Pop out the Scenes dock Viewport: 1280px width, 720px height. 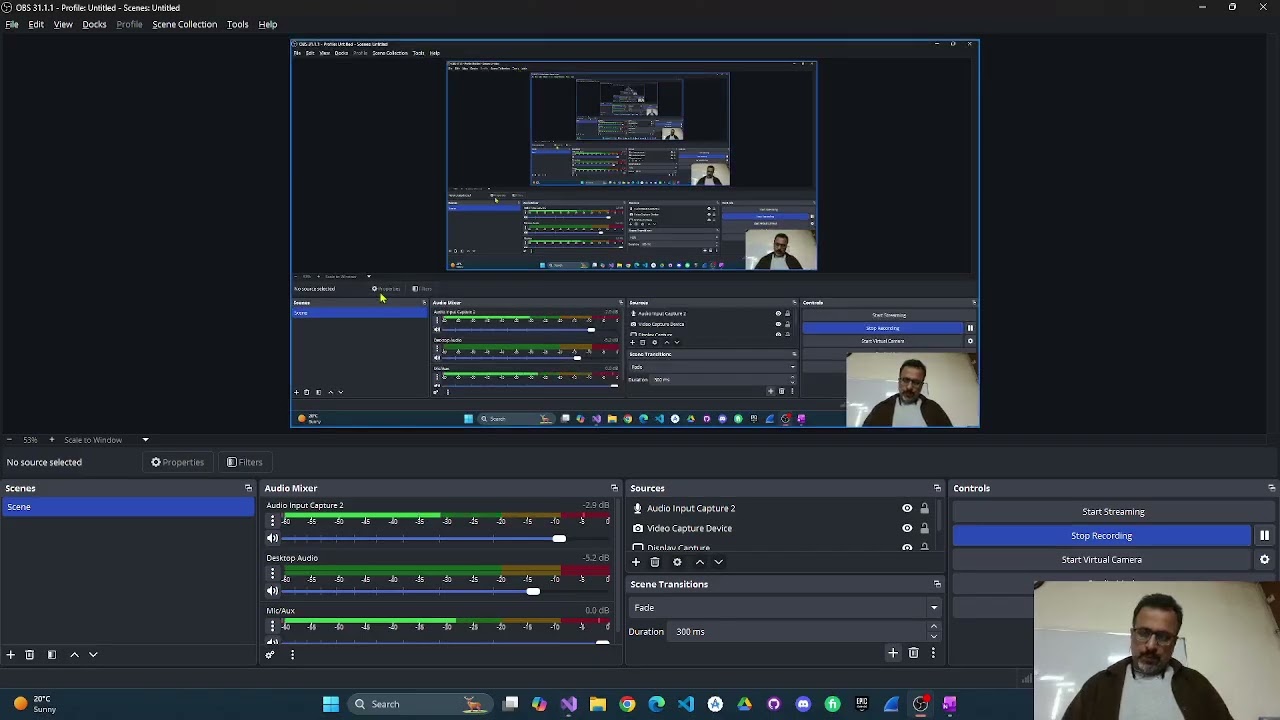click(248, 488)
